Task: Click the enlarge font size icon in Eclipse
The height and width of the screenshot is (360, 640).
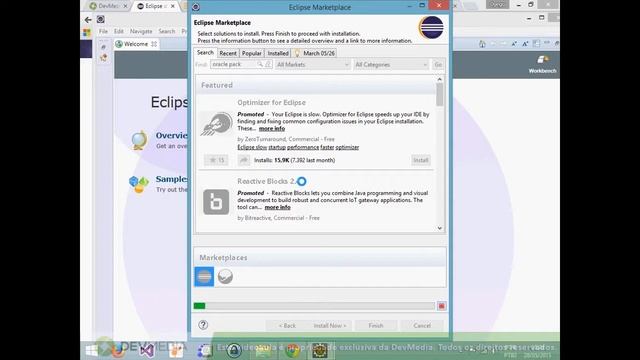Action: tap(525, 44)
